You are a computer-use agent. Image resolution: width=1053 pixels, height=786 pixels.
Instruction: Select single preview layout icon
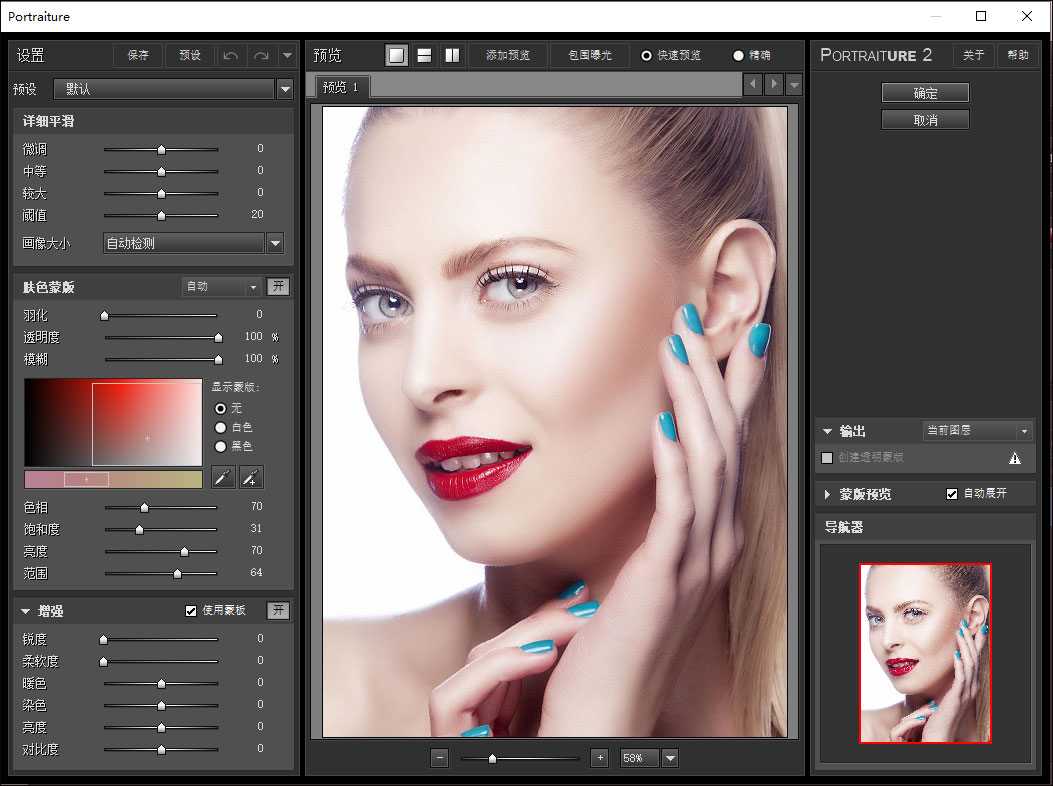[397, 55]
